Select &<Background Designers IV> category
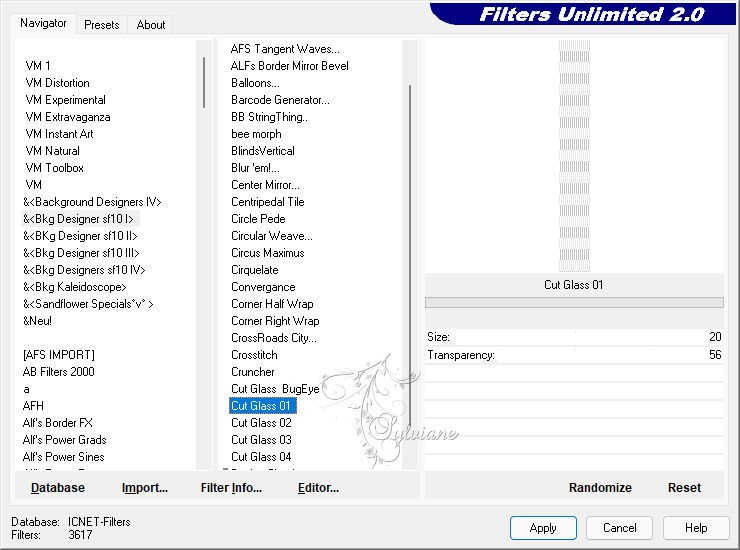740x550 pixels. [92, 202]
